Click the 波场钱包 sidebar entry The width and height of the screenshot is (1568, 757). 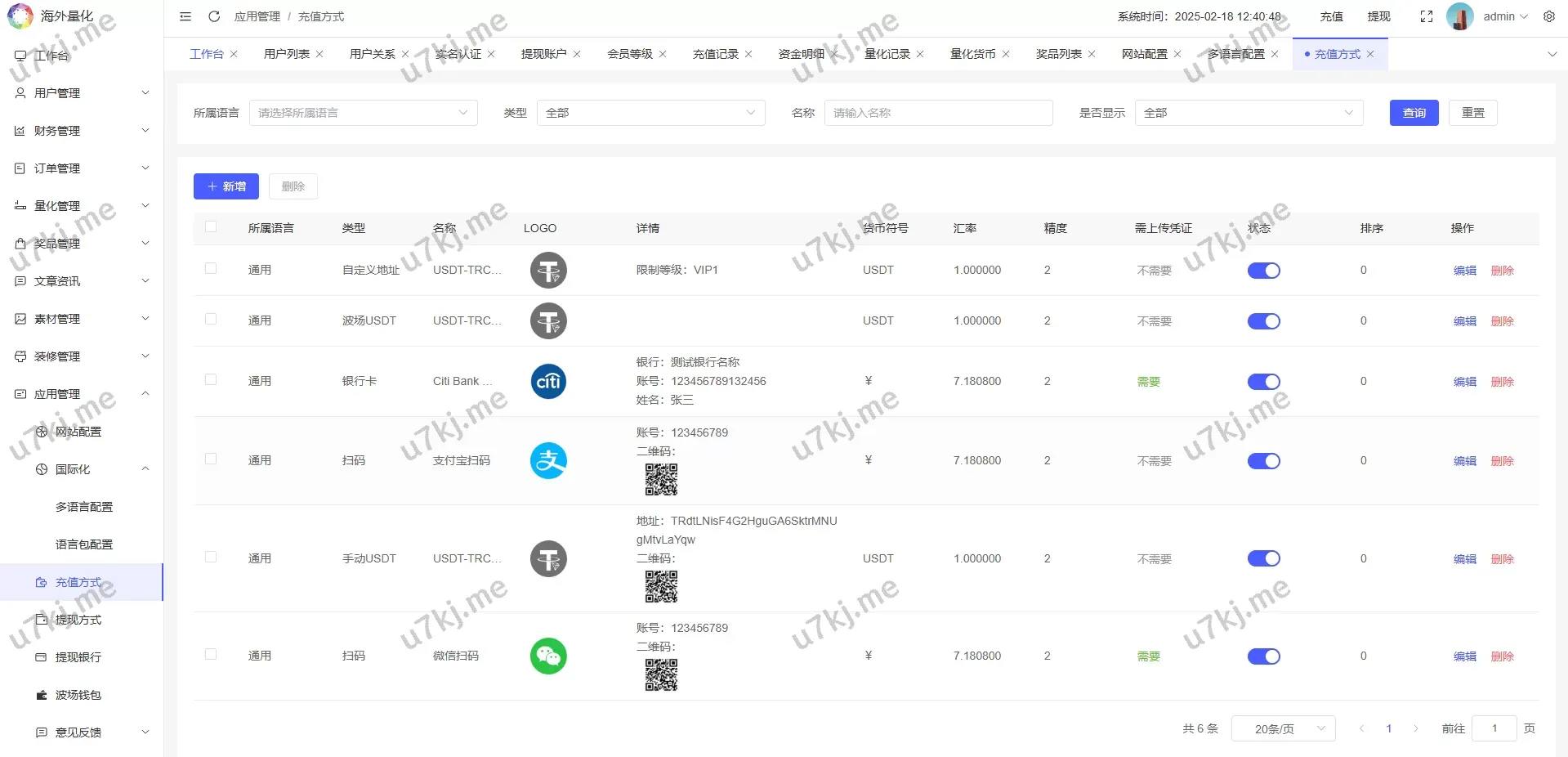tap(78, 695)
